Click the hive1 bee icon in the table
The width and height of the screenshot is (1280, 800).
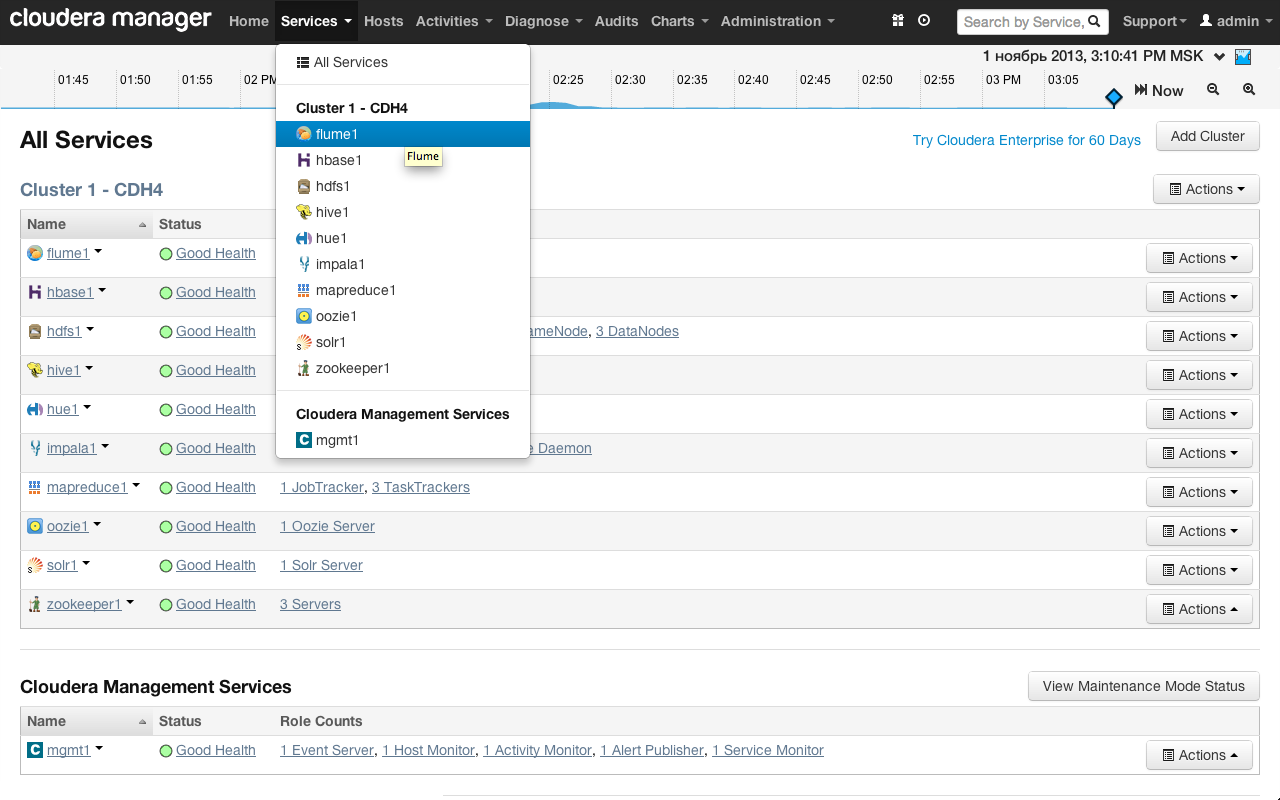(x=35, y=370)
